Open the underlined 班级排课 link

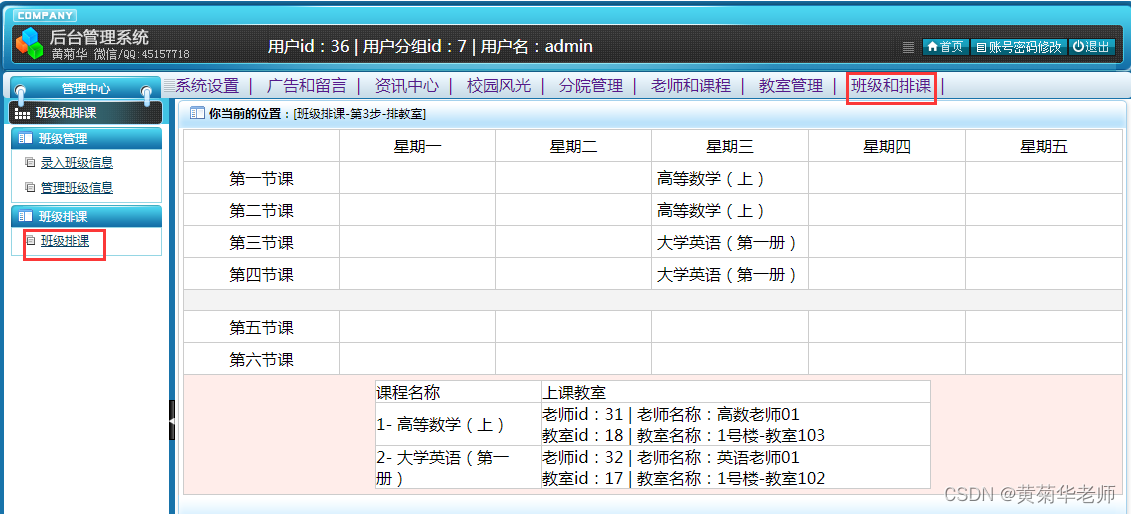tap(65, 241)
